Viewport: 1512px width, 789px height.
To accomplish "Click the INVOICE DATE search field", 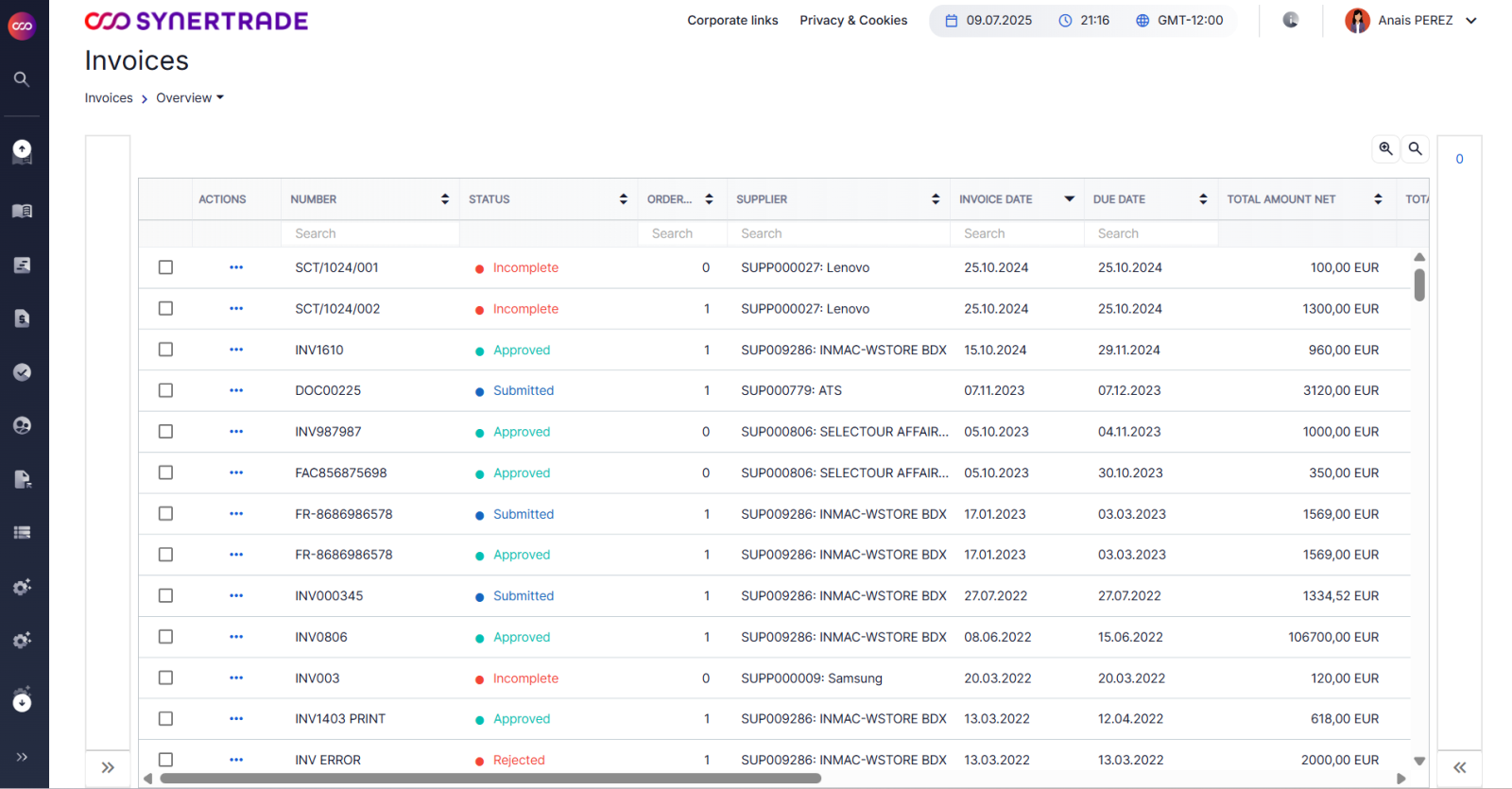I will coord(1017,233).
